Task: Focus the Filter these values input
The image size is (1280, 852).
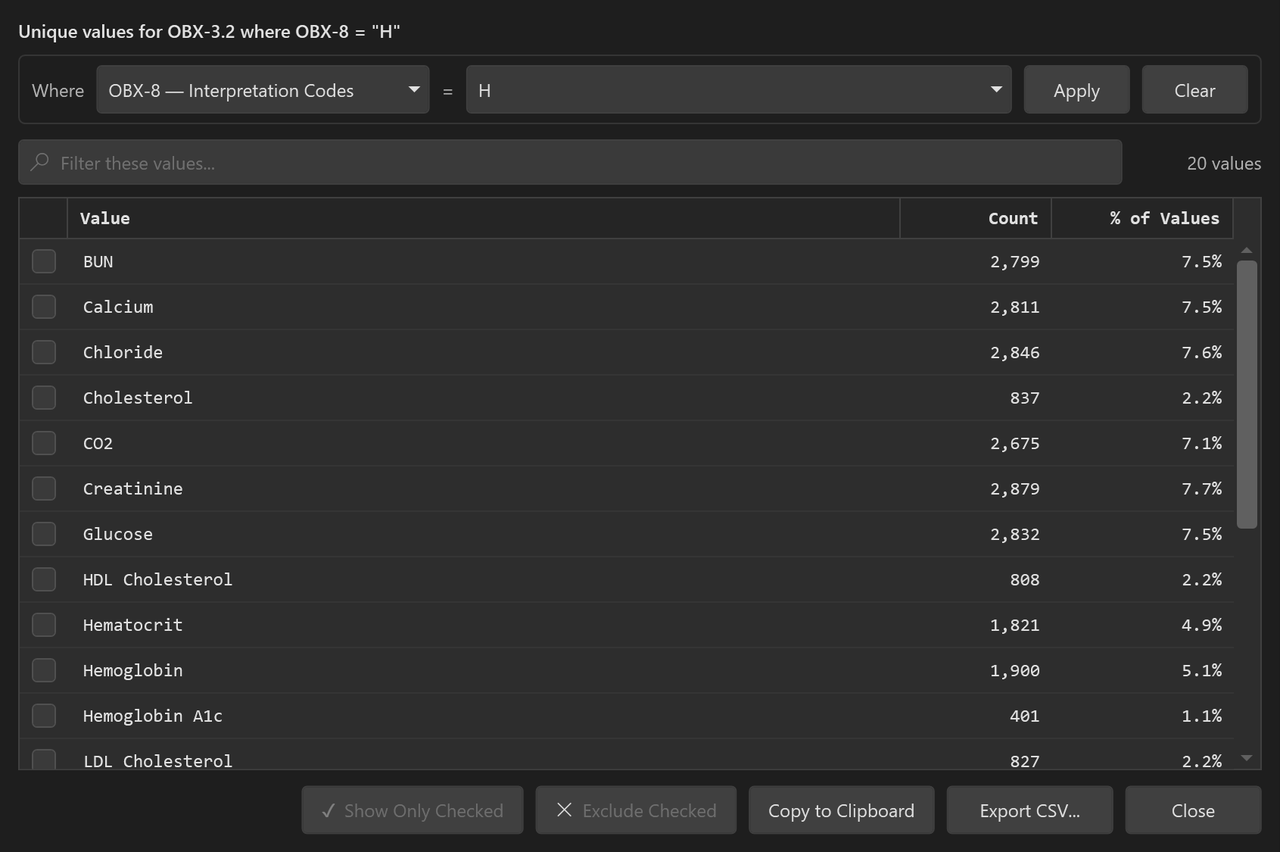Action: (x=570, y=162)
